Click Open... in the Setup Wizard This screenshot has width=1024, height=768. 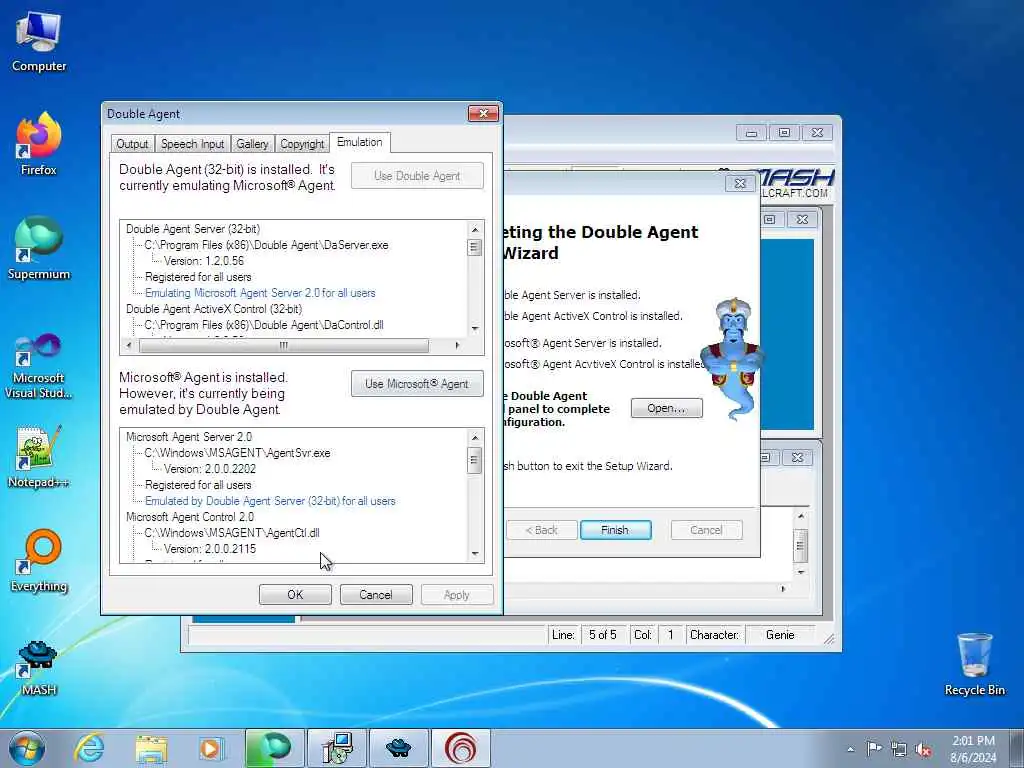666,408
